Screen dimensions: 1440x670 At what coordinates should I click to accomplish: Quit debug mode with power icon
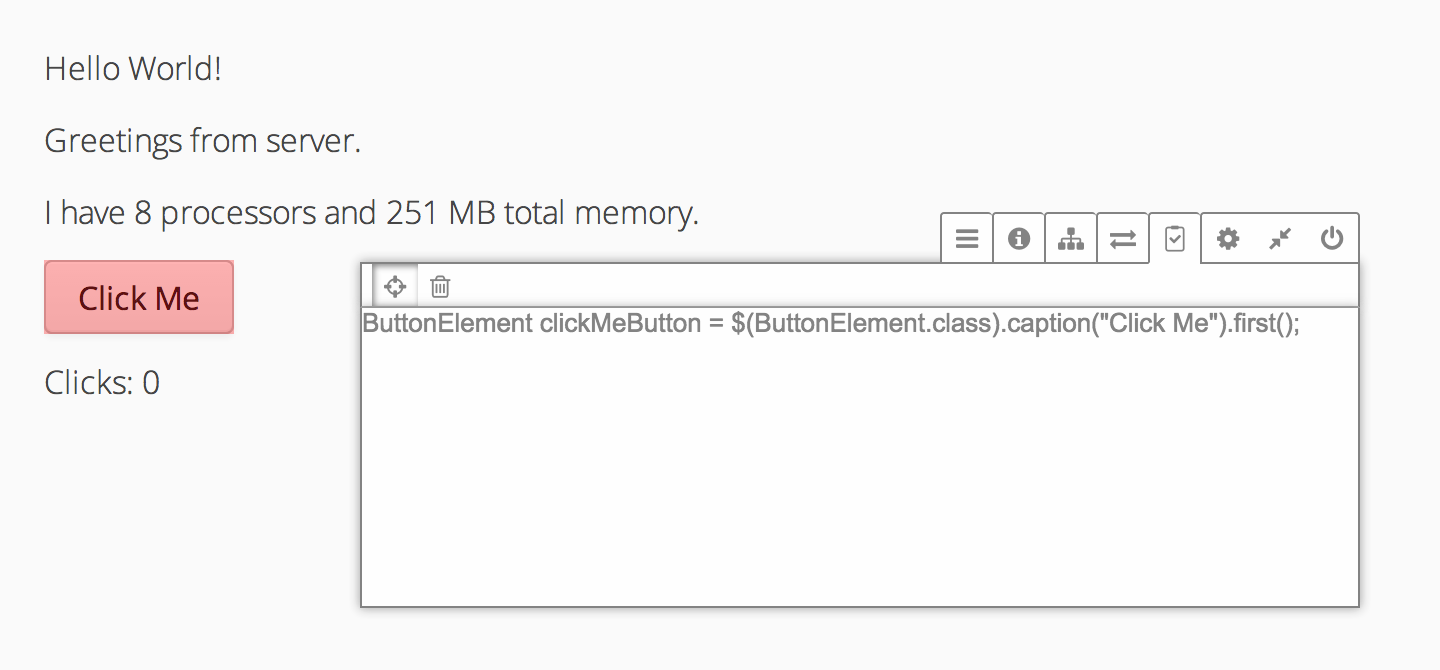click(1331, 238)
